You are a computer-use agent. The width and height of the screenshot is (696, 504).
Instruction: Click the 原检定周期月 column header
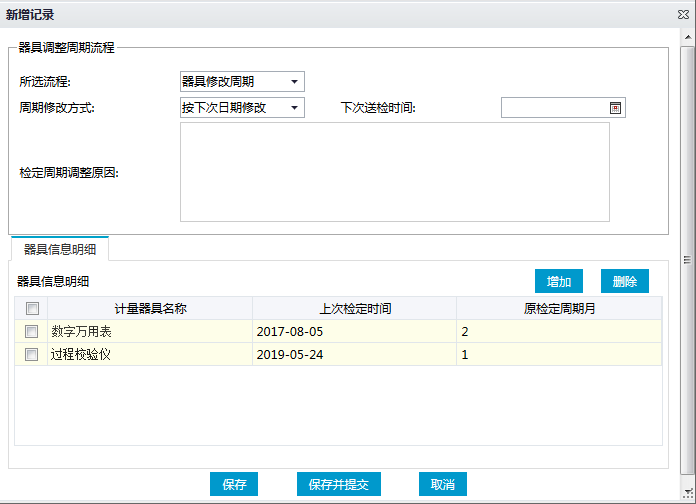(559, 309)
